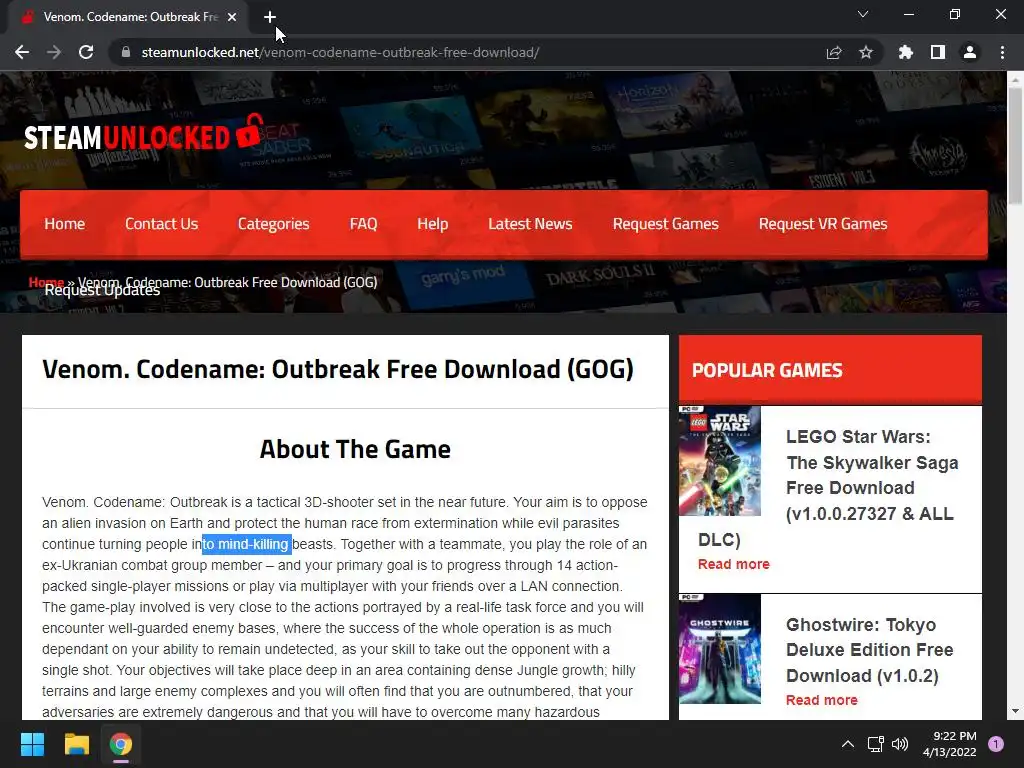Viewport: 1024px width, 768px height.
Task: Open the FAQ menu item
Action: (x=363, y=224)
